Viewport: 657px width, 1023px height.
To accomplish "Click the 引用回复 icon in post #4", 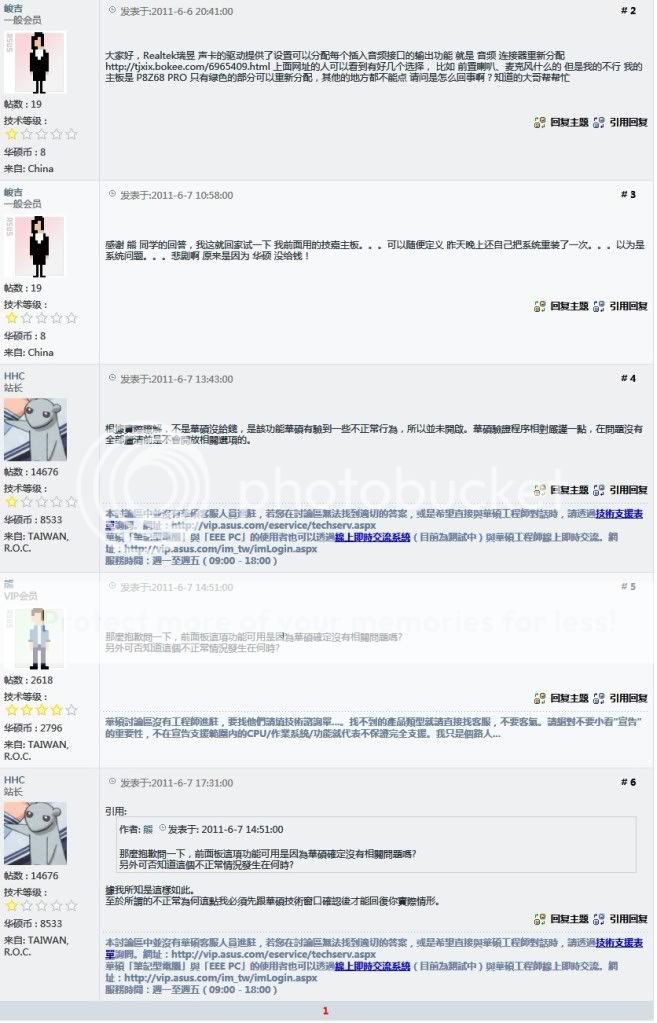I will click(x=598, y=490).
